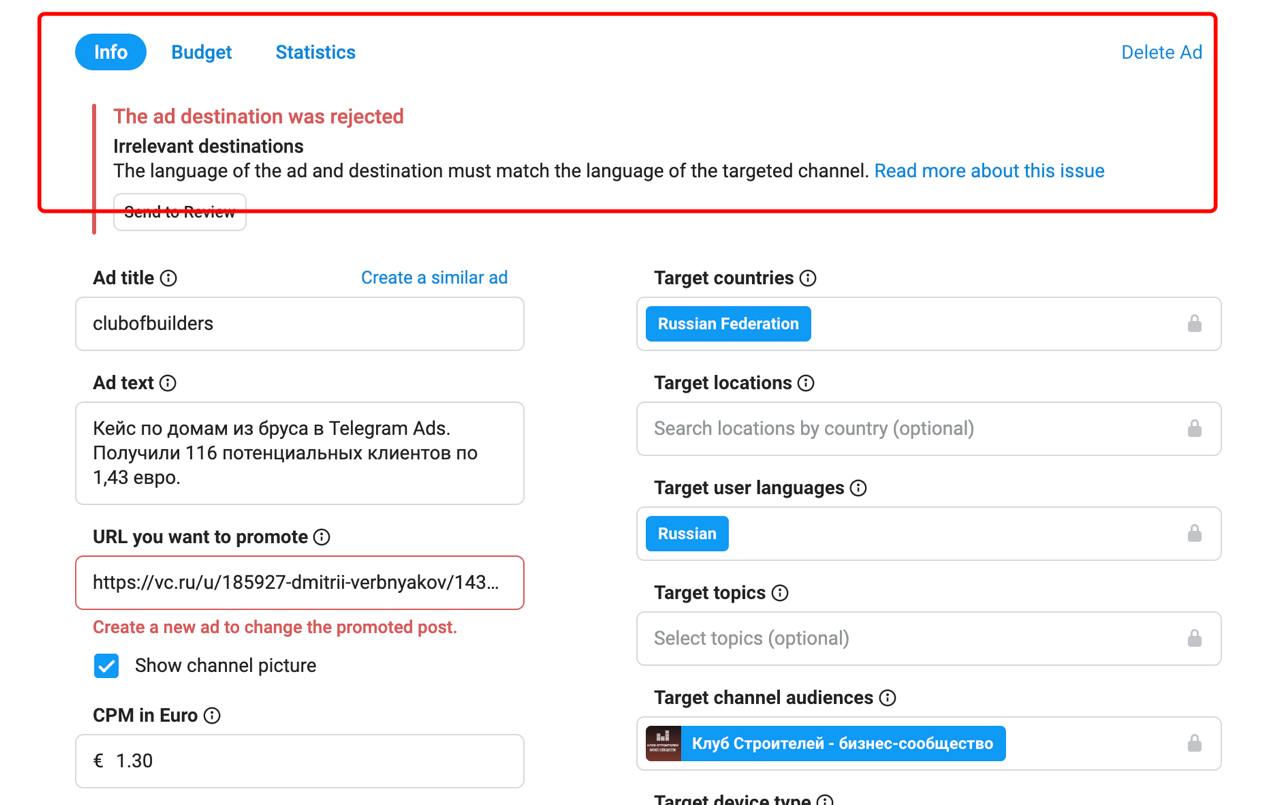This screenshot has width=1280, height=805.
Task: Click lock icon in Target topics field
Action: coord(1194,639)
